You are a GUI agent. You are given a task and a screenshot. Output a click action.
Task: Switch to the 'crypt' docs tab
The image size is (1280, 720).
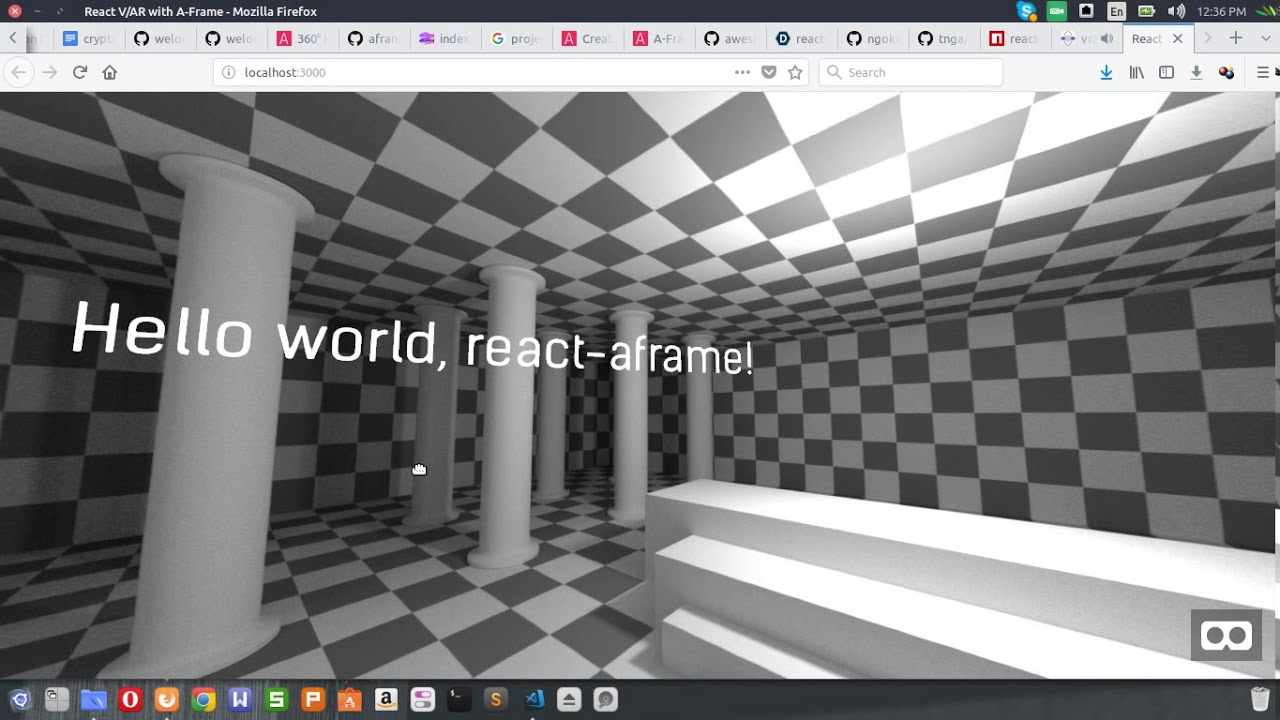[x=87, y=39]
